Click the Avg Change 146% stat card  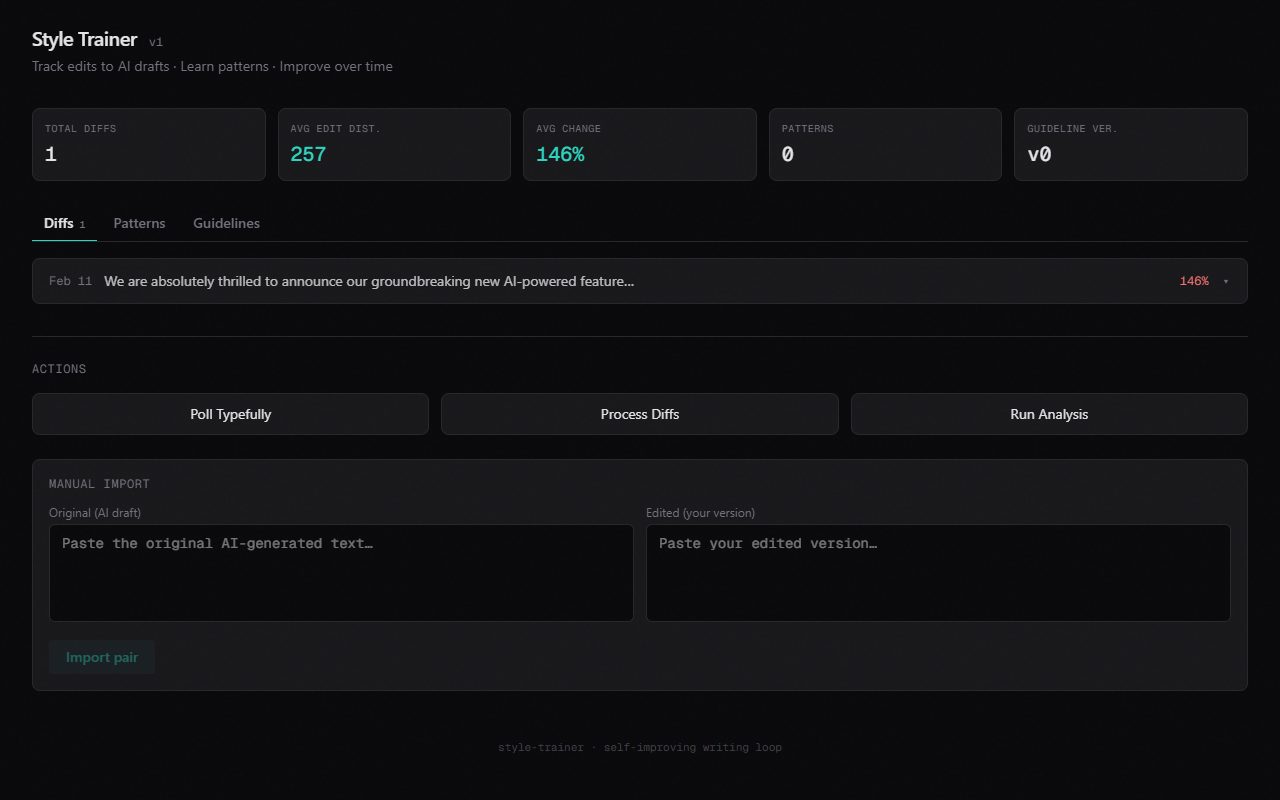click(x=639, y=144)
